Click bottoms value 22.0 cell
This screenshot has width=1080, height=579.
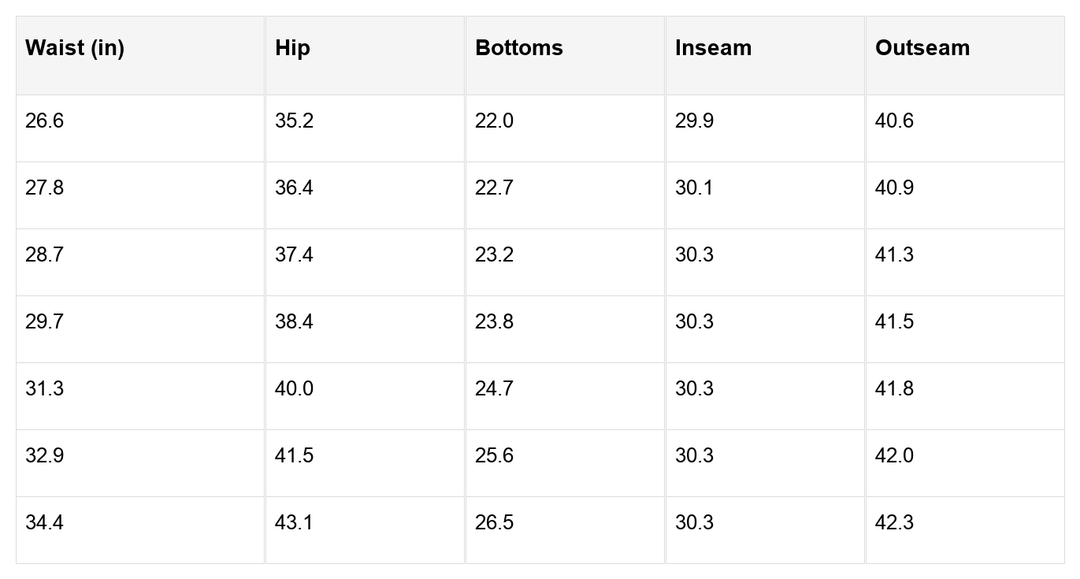click(x=494, y=121)
